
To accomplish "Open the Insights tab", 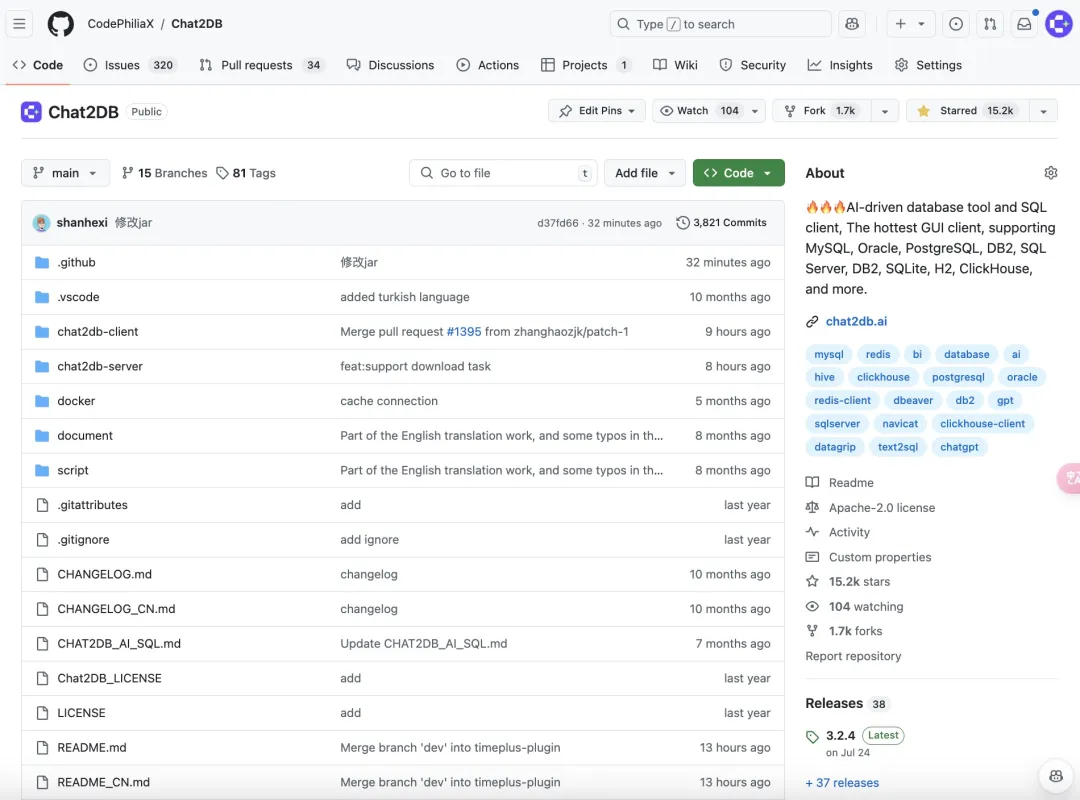I will (x=840, y=65).
